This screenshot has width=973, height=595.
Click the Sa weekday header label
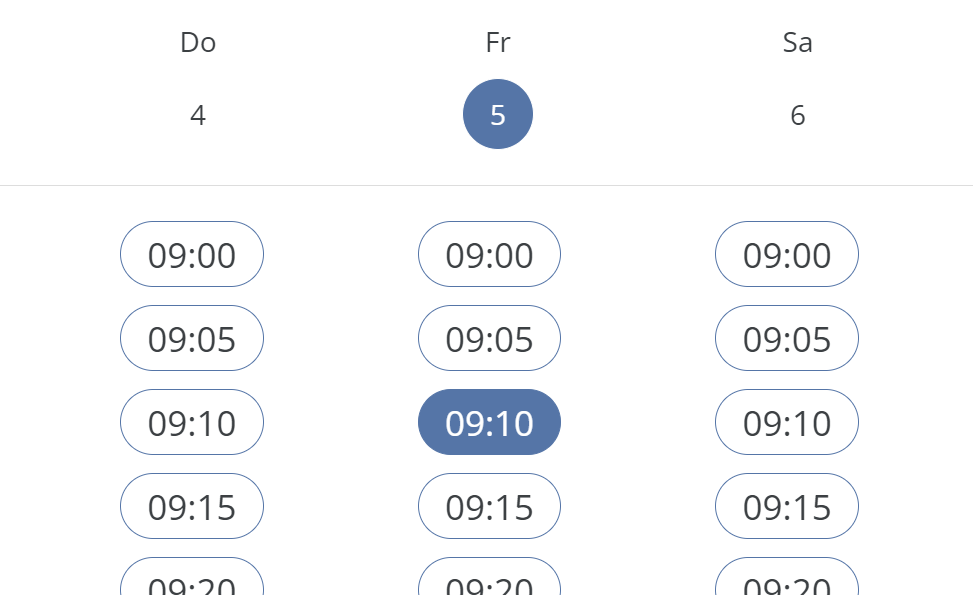(x=797, y=42)
